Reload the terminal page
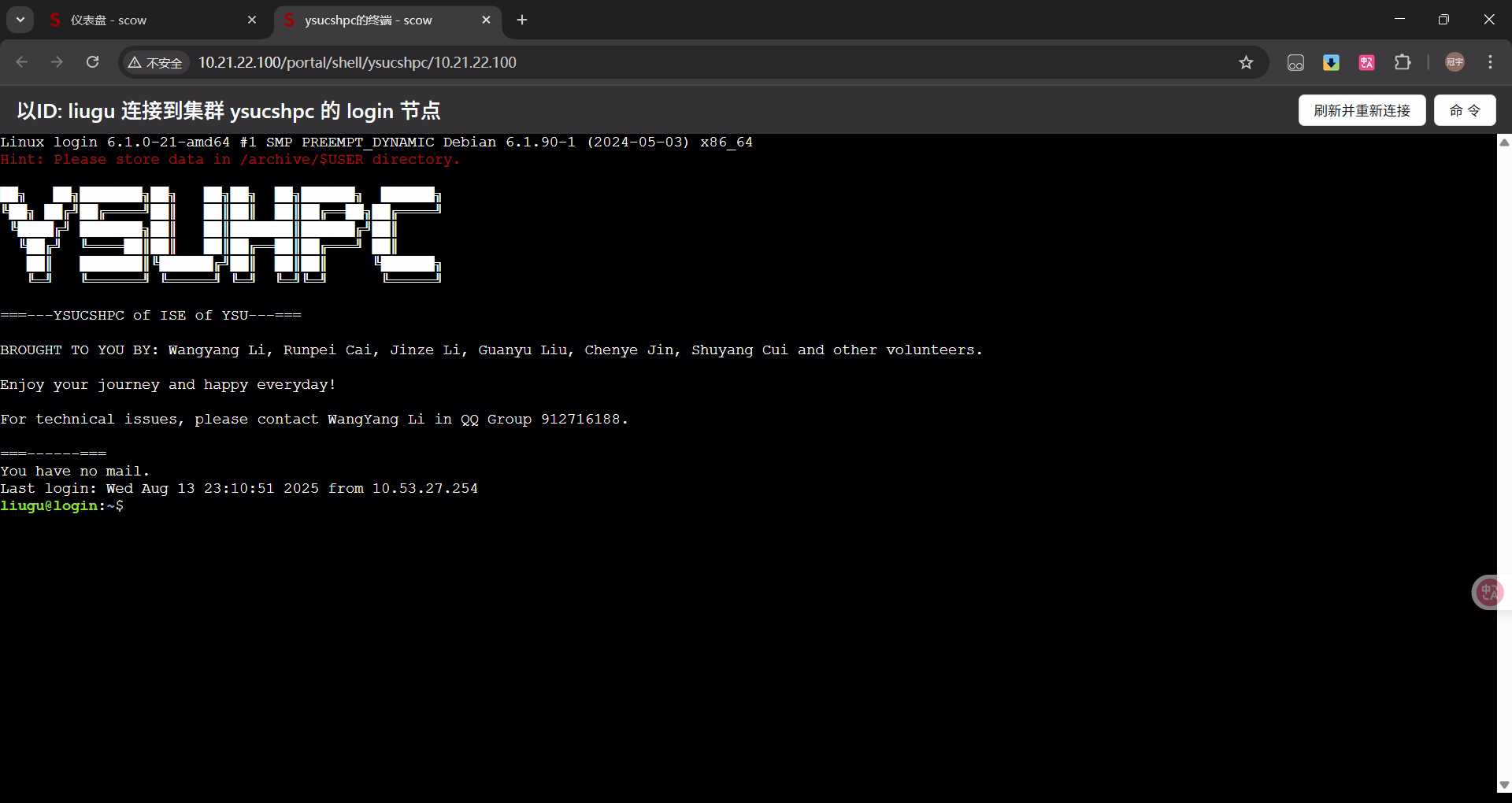Screen dimensions: 1512x803 pos(92,62)
